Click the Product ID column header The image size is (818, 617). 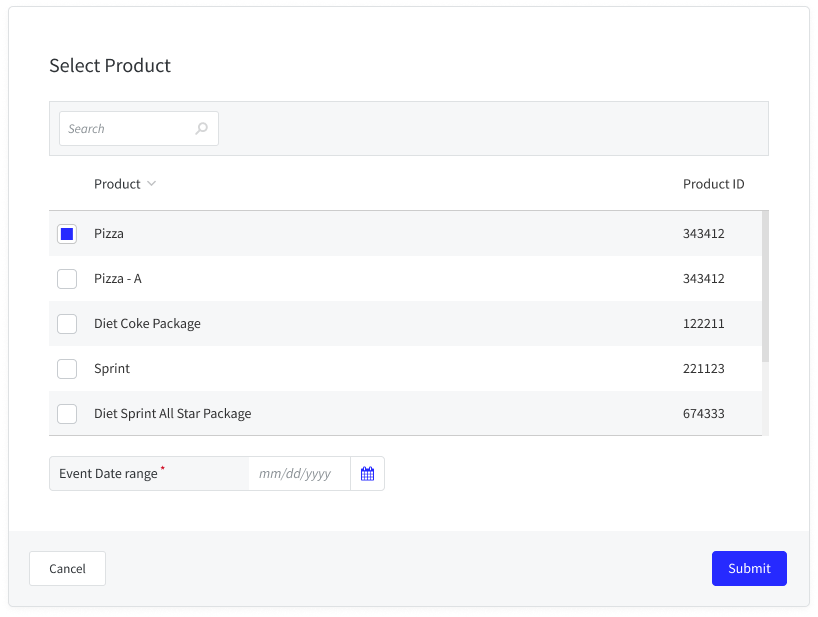click(713, 184)
